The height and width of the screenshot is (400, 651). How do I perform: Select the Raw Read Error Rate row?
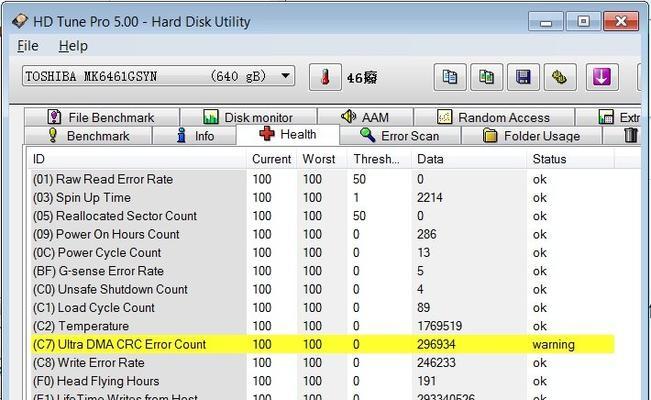coord(323,179)
